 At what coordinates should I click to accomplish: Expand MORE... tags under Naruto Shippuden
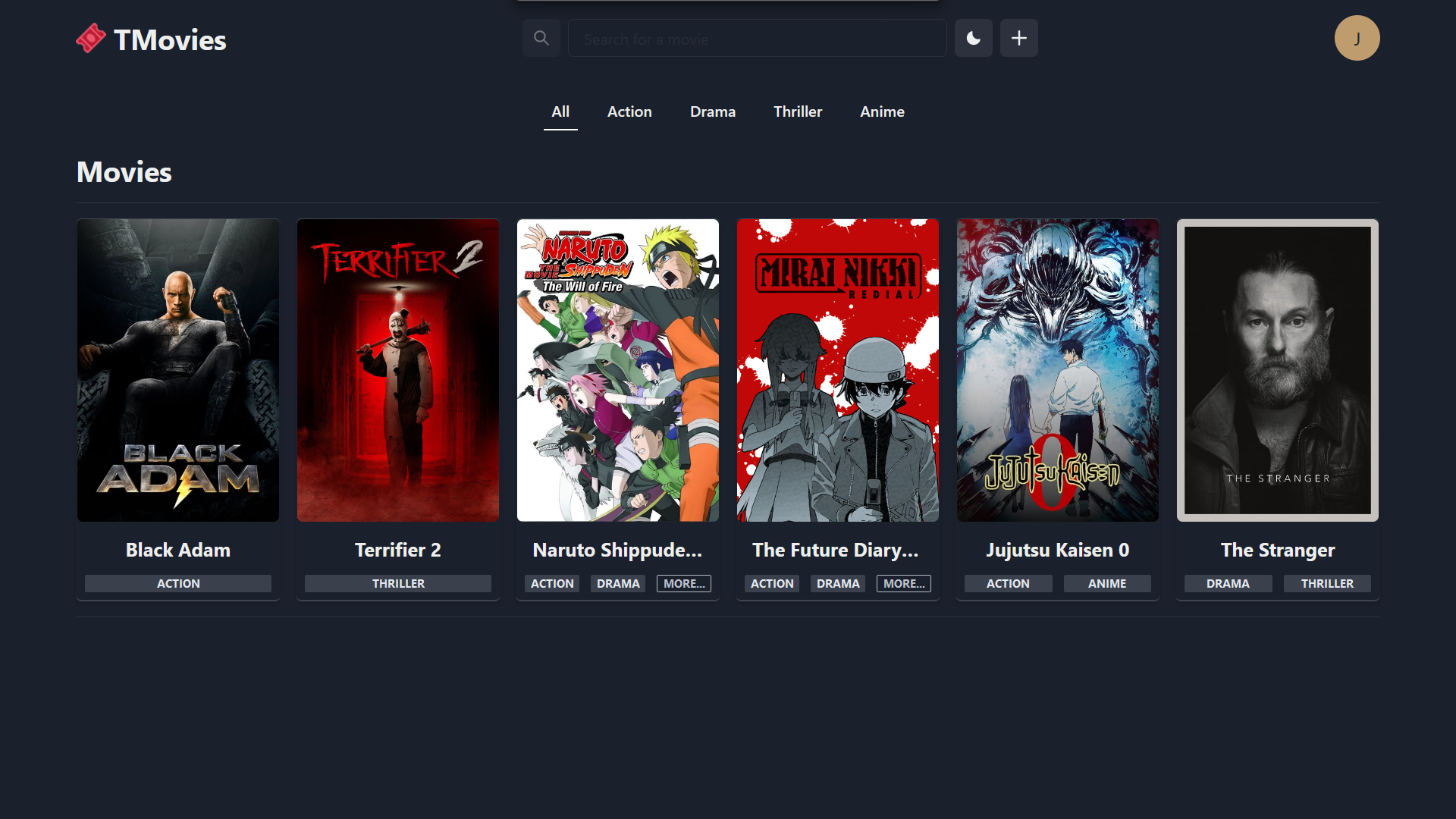click(x=684, y=583)
